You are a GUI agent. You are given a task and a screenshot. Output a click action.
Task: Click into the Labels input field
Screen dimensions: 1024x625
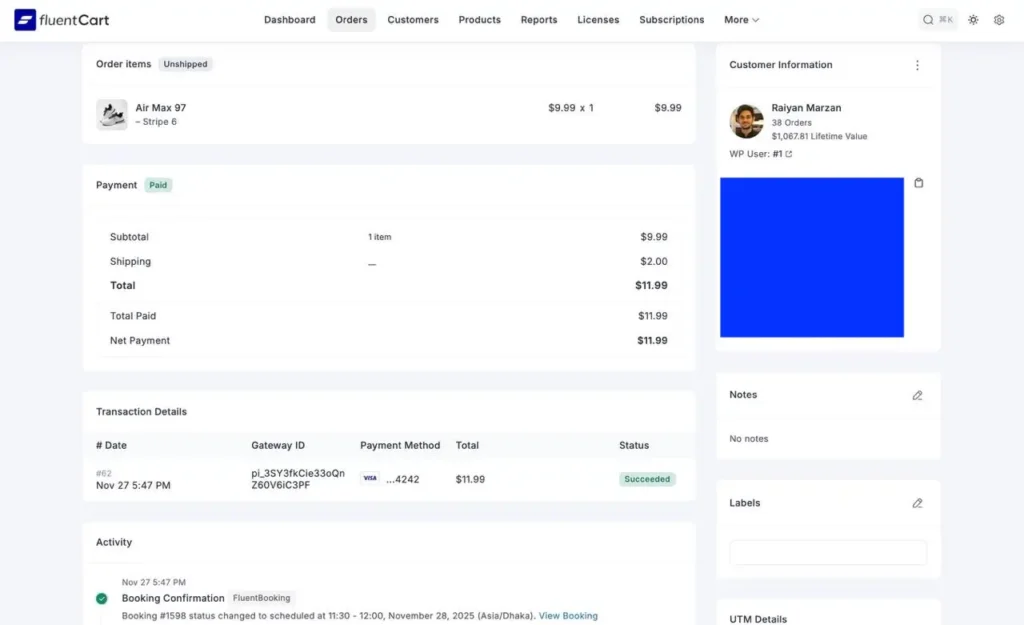tap(828, 553)
